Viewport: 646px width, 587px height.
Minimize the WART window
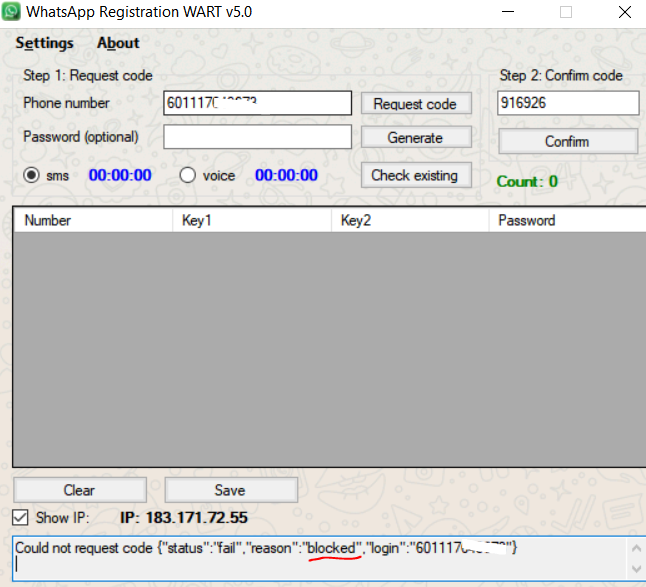click(508, 12)
